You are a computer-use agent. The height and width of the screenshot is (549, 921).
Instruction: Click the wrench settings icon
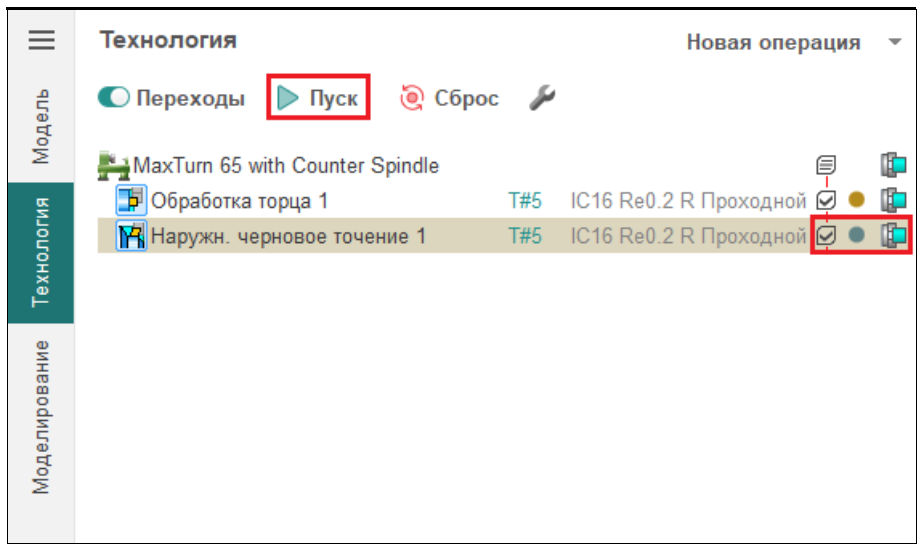(x=541, y=98)
